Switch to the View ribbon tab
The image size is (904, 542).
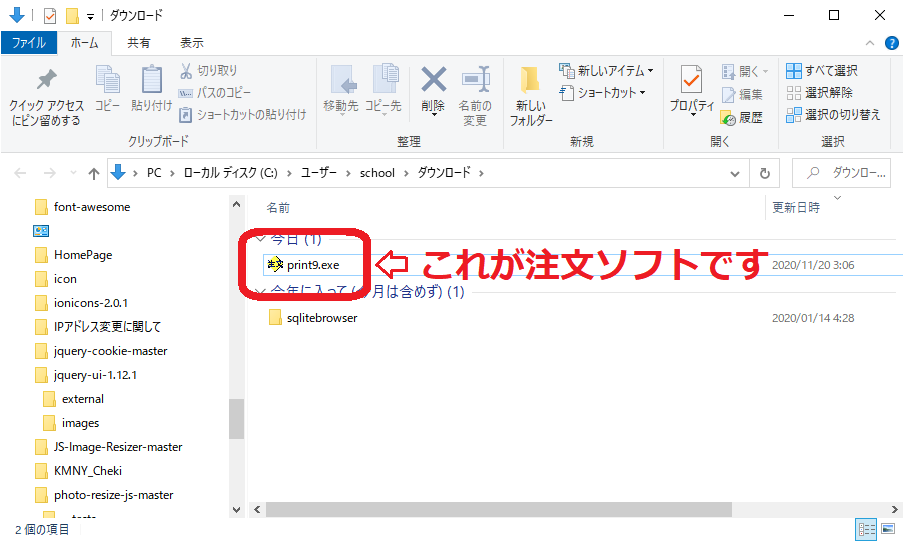[x=191, y=43]
